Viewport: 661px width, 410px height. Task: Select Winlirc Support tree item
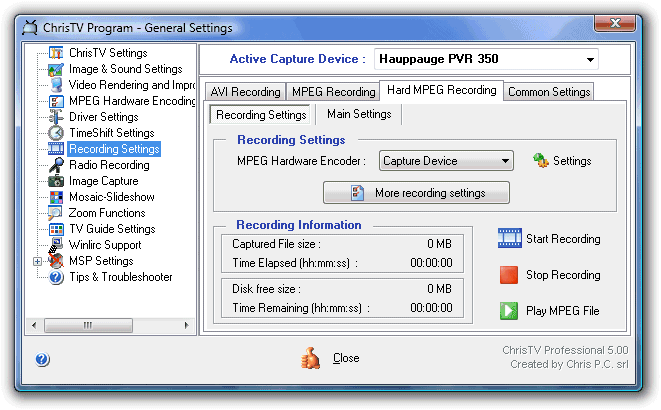point(105,245)
